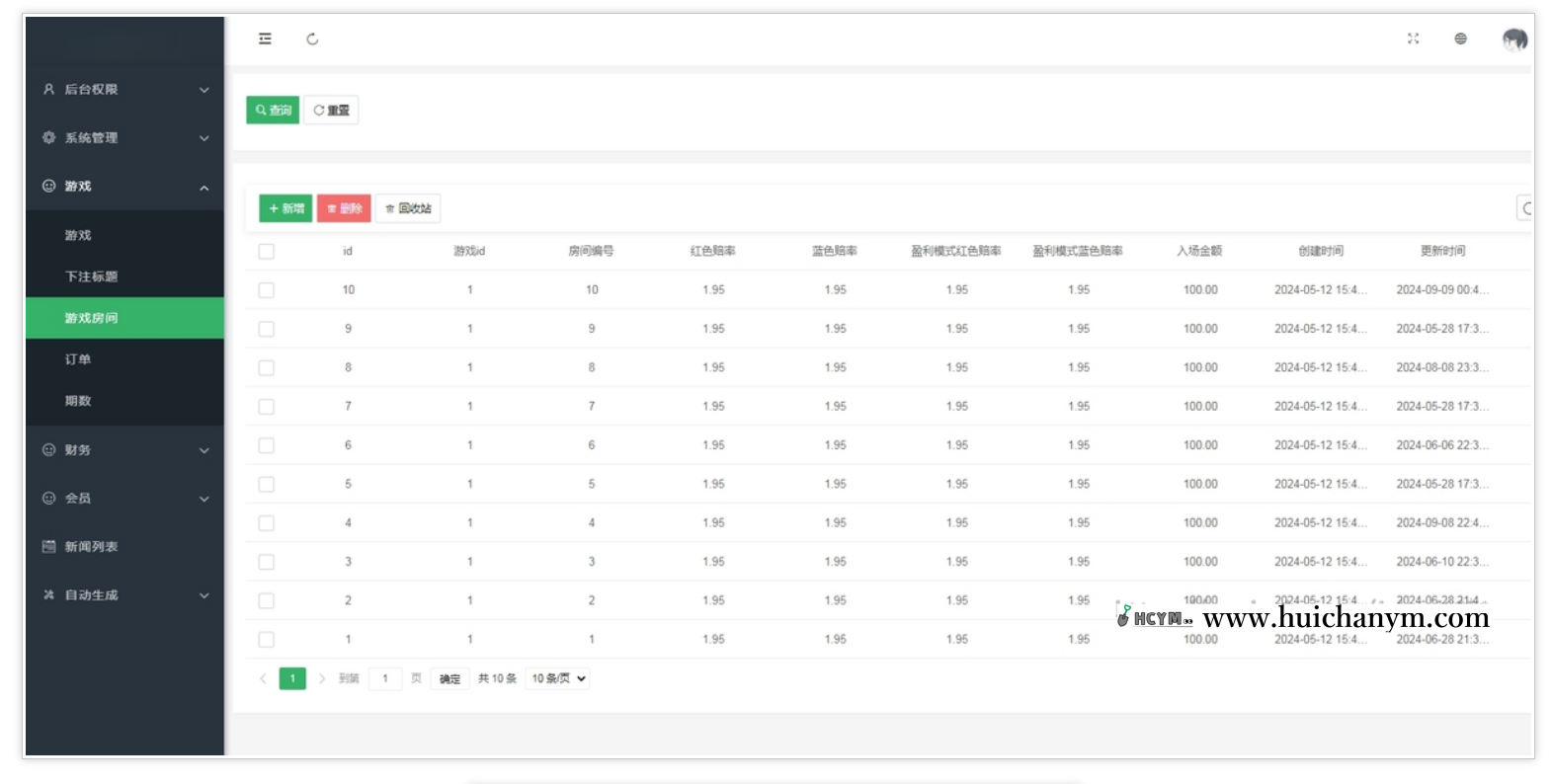1552x784 pixels.
Task: Collapse the sidebar with the menu icon
Action: tap(265, 39)
